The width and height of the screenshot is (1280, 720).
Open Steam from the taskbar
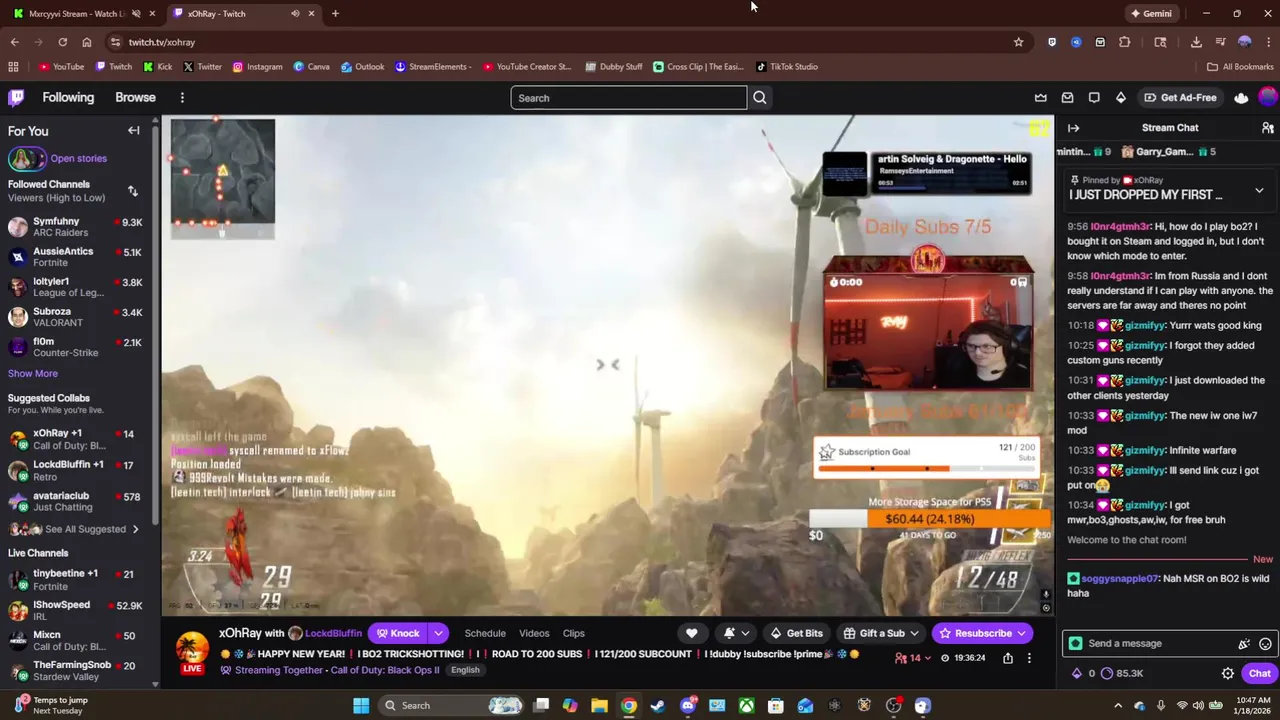pyautogui.click(x=658, y=705)
